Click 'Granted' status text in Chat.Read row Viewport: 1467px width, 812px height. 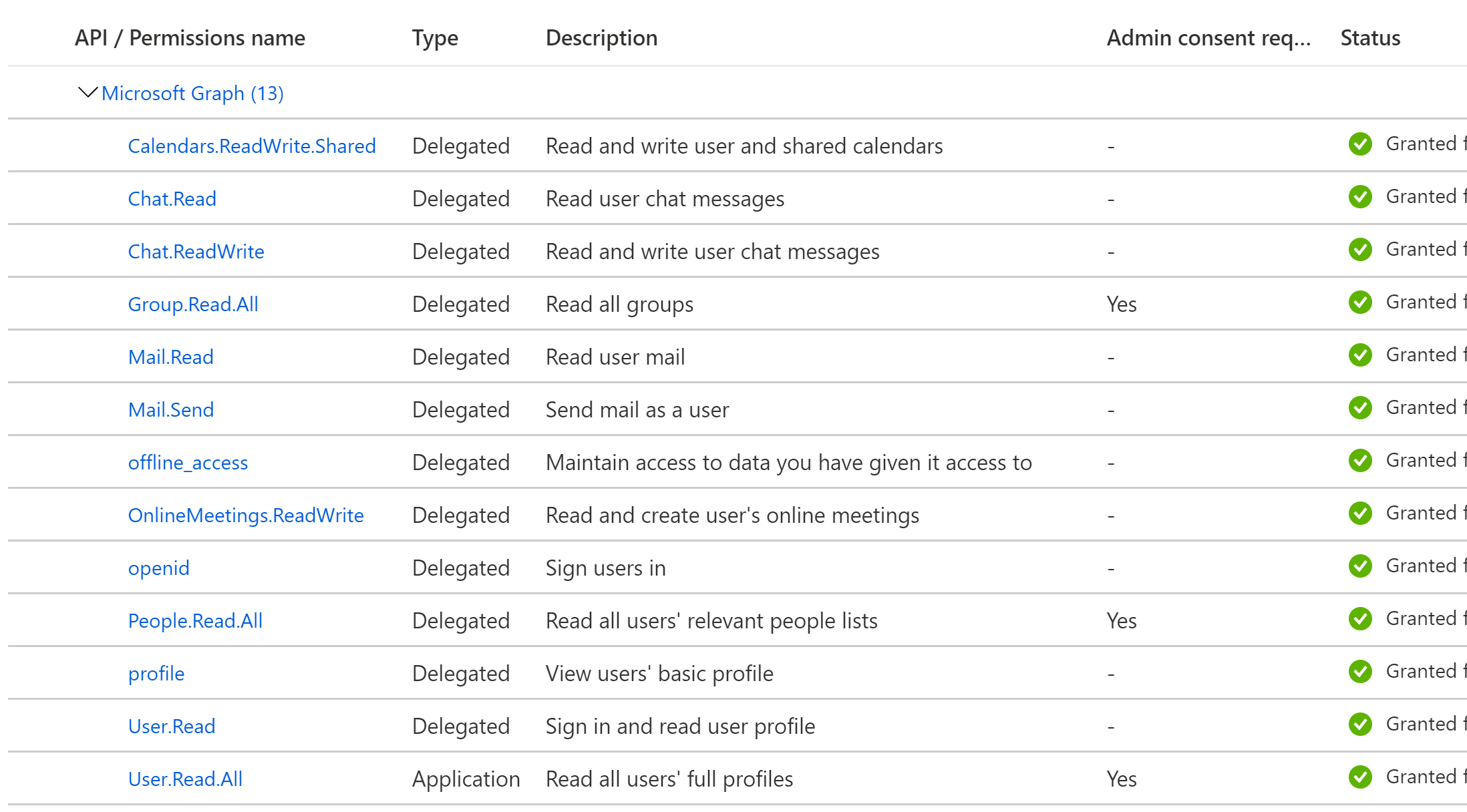[1421, 196]
